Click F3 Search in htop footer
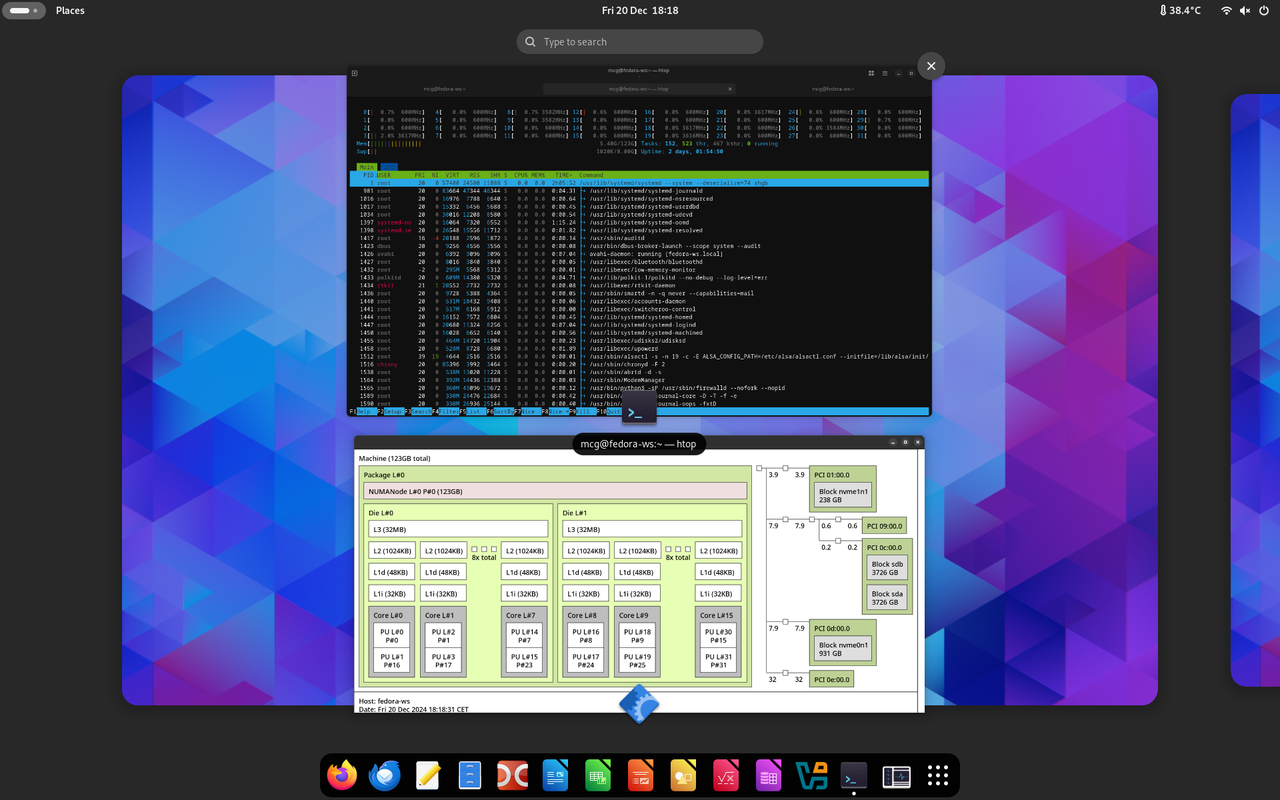1280x800 pixels. [417, 411]
